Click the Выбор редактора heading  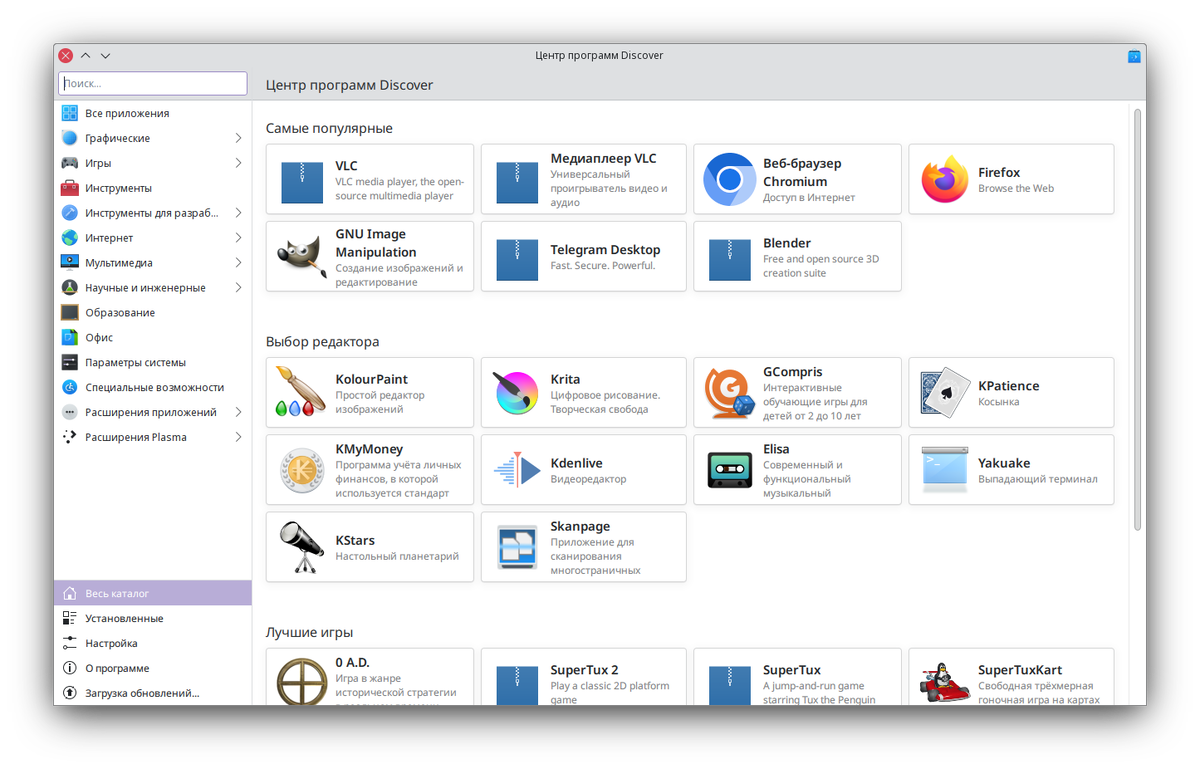[x=322, y=341]
